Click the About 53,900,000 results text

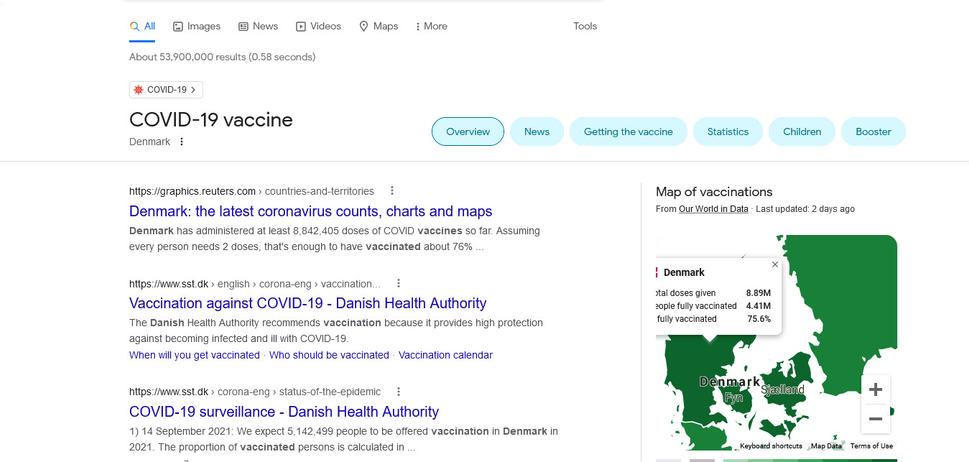222,57
